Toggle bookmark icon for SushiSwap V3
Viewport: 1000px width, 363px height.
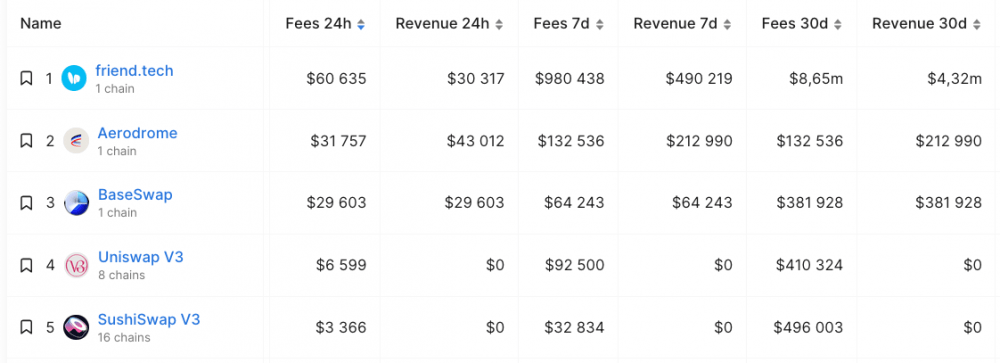click(26, 327)
